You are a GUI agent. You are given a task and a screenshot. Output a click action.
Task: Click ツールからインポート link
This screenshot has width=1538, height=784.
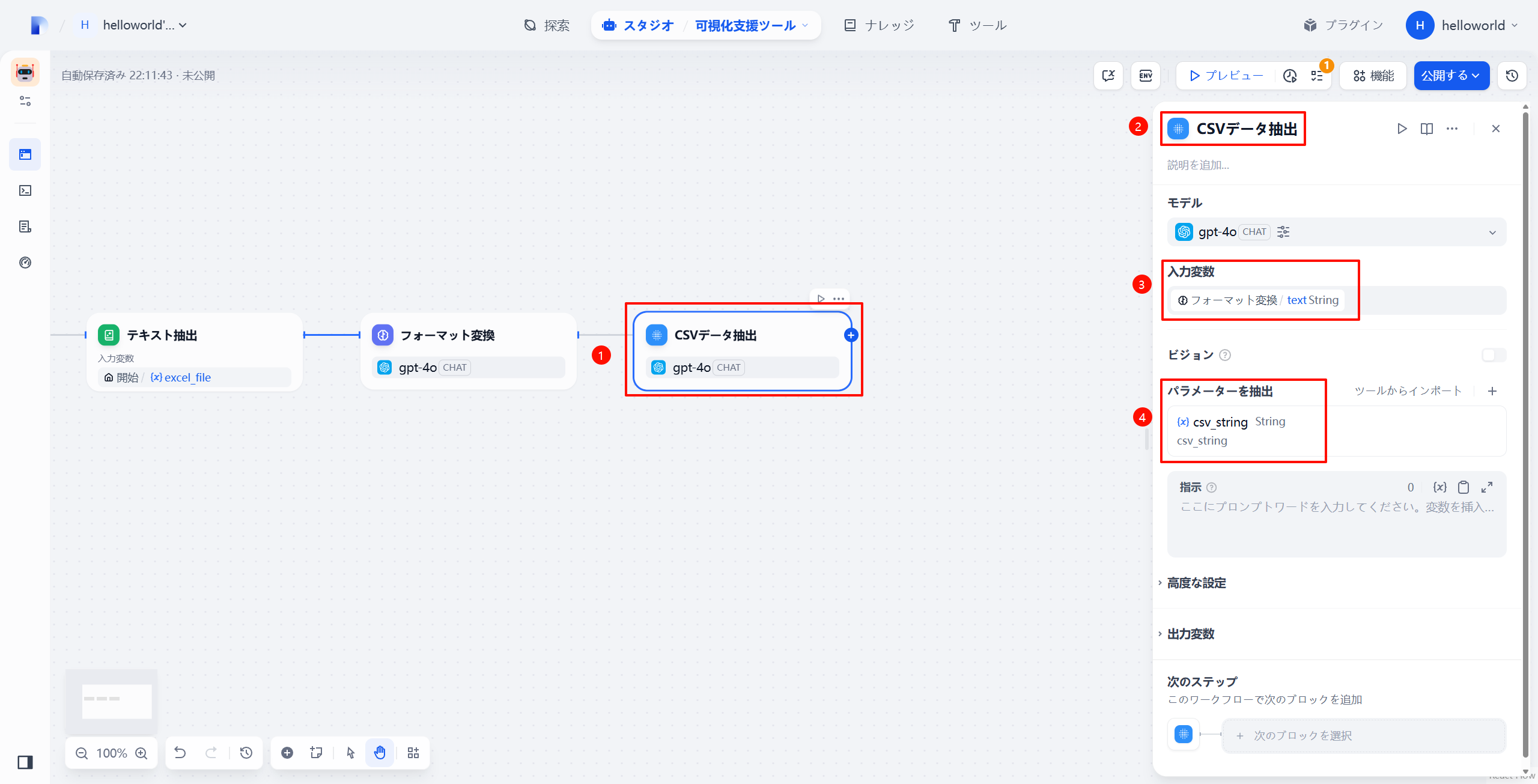1408,391
